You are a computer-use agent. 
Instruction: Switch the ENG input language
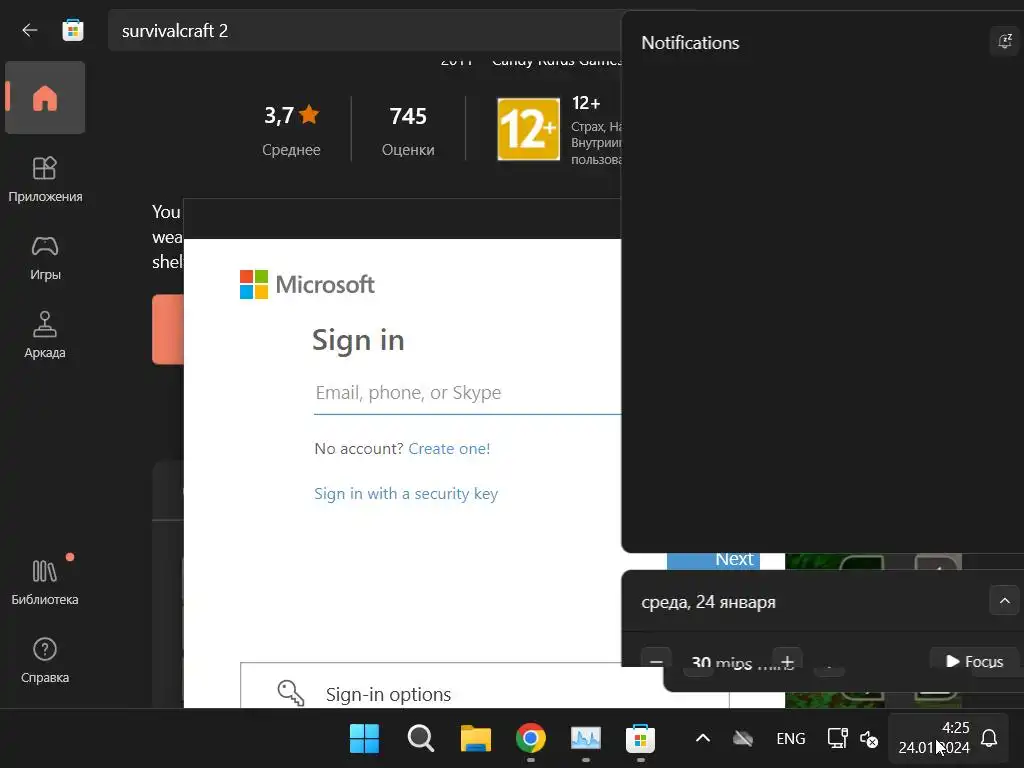[791, 739]
